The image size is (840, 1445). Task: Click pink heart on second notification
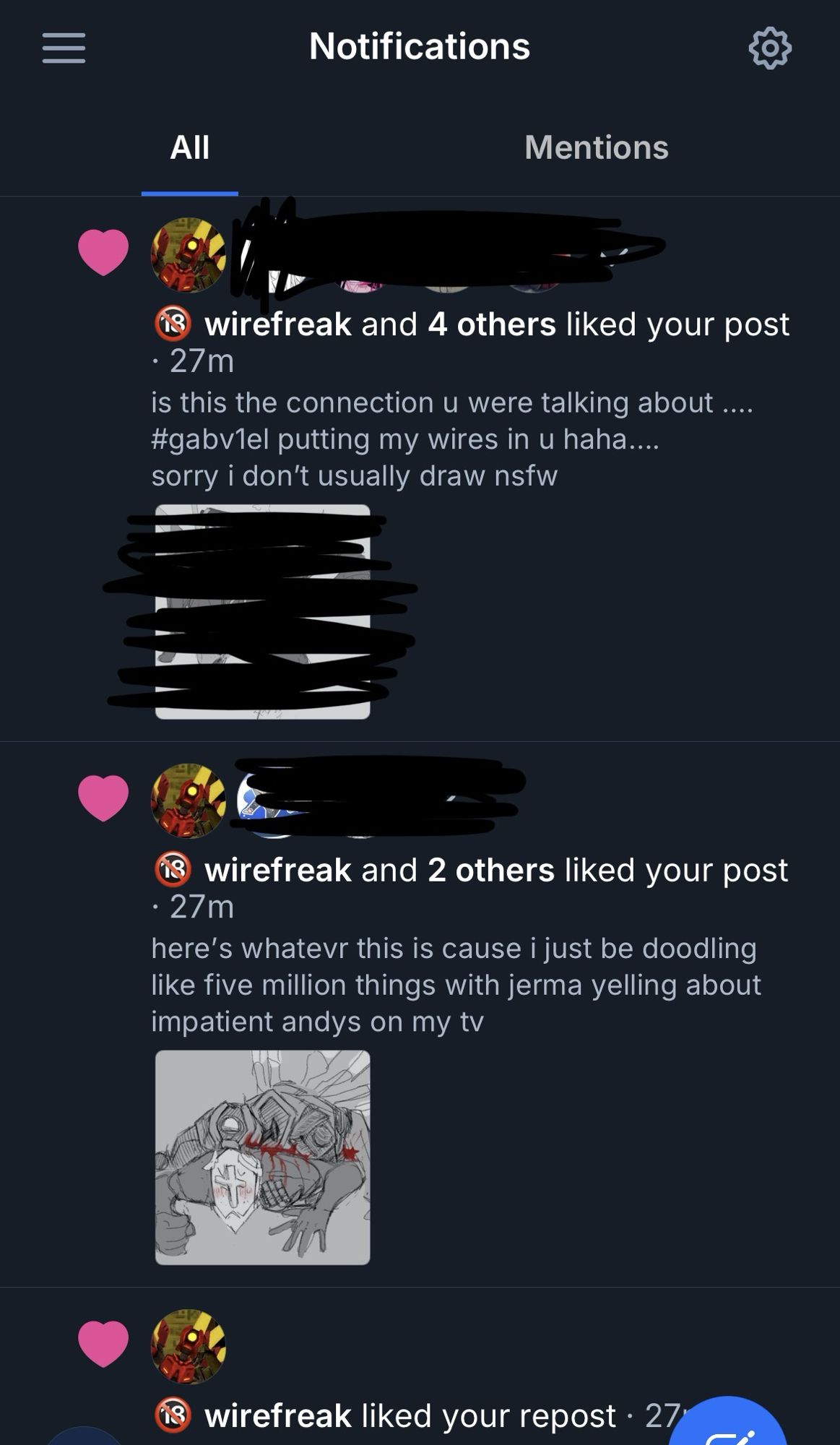pyautogui.click(x=103, y=798)
